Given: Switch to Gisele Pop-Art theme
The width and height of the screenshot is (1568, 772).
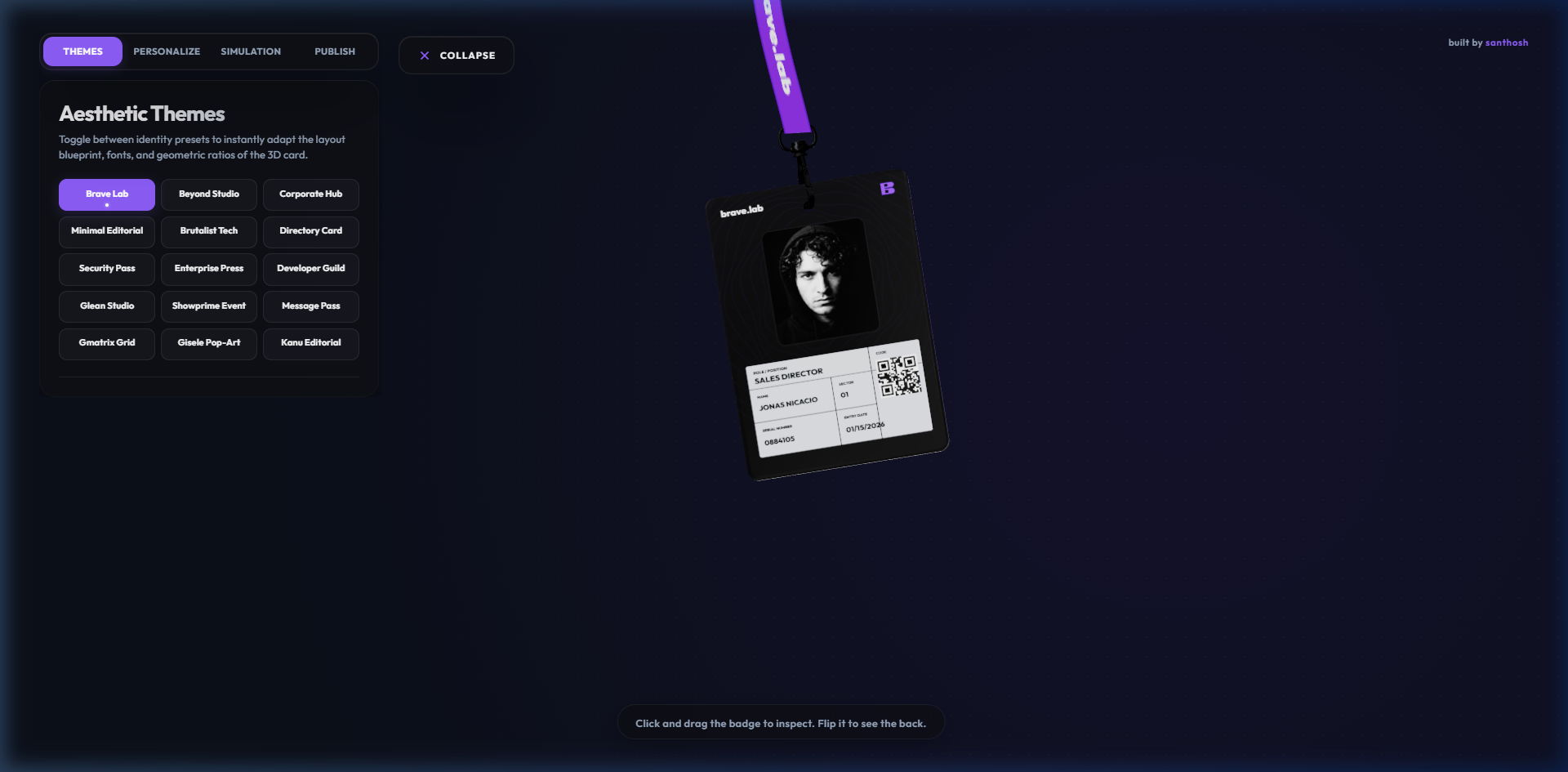Looking at the screenshot, I should [x=209, y=343].
